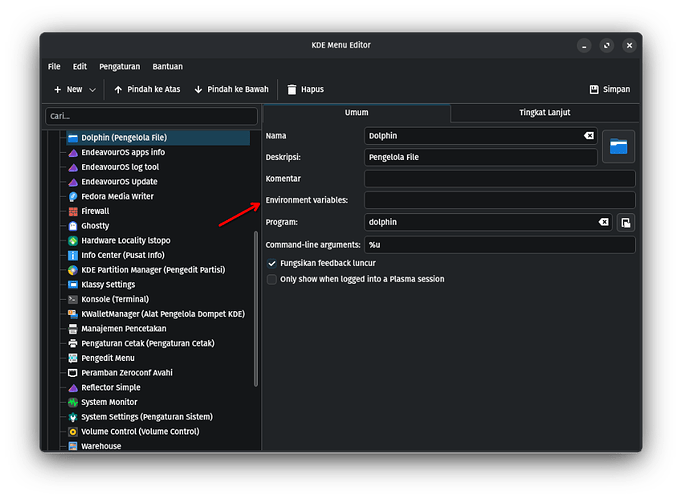Click the Manajemen Pencetakan printer icon
Image resolution: width=682 pixels, height=500 pixels.
[73, 329]
